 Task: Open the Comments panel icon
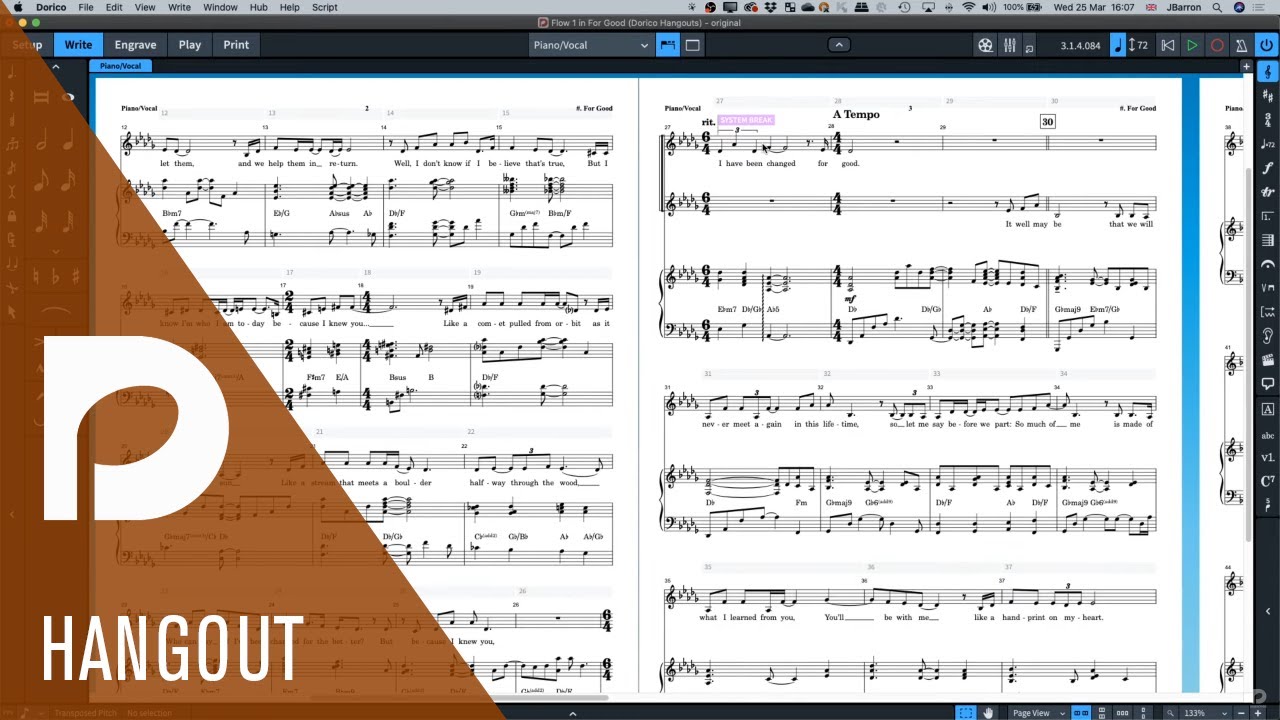(1268, 384)
